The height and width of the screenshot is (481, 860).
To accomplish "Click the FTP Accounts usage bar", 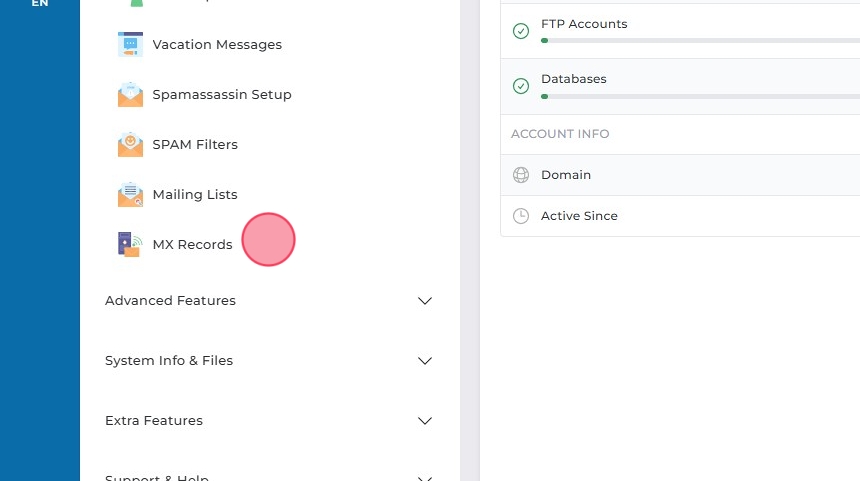I will 700,41.
